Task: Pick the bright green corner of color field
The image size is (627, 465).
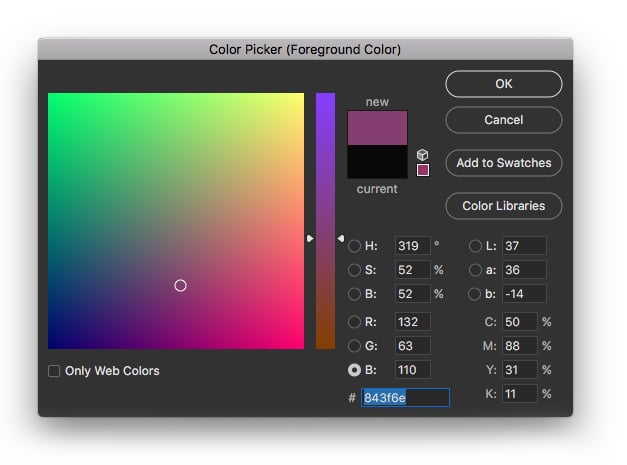Action: coord(51,96)
